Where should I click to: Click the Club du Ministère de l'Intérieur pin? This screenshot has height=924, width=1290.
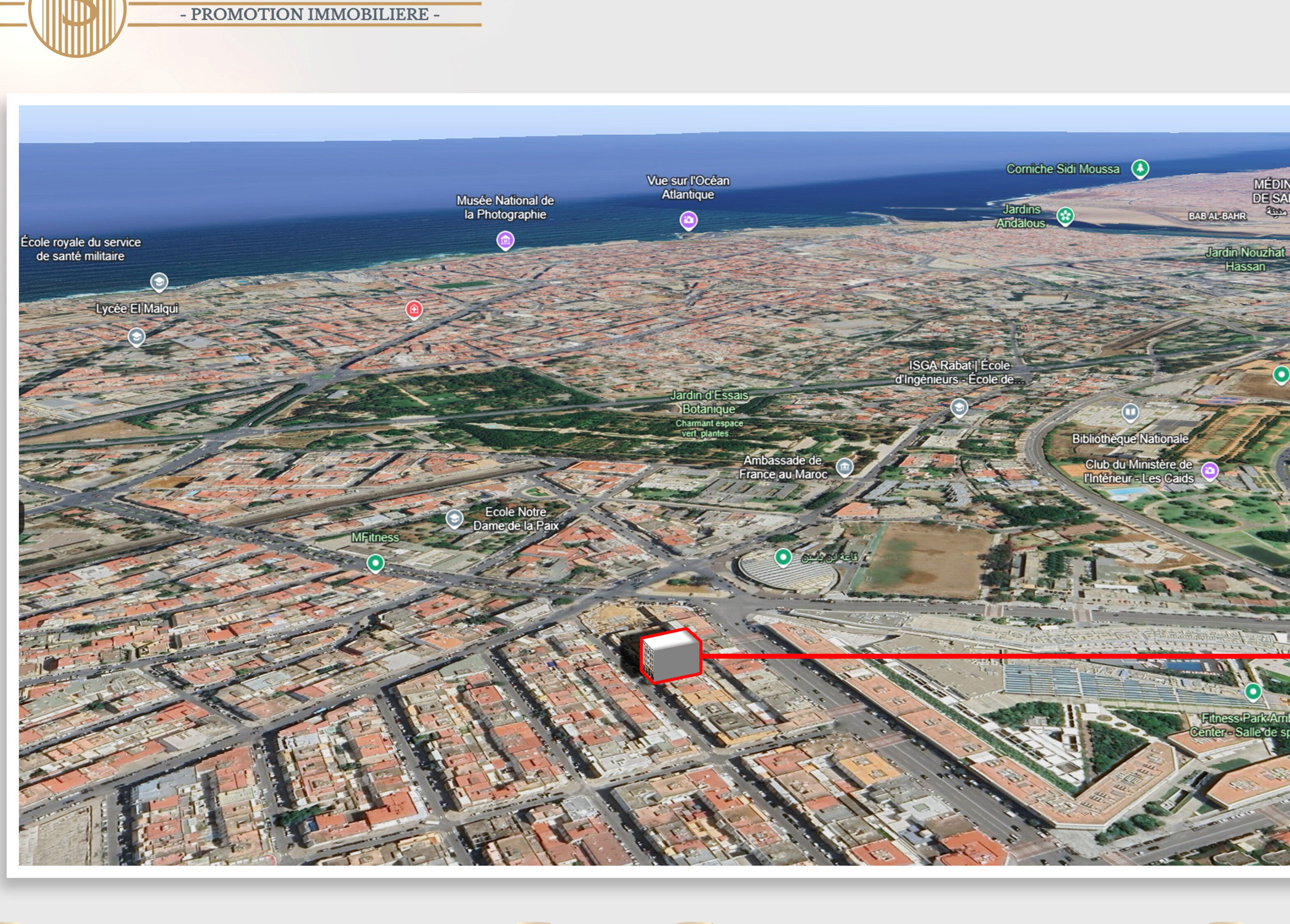1209,471
